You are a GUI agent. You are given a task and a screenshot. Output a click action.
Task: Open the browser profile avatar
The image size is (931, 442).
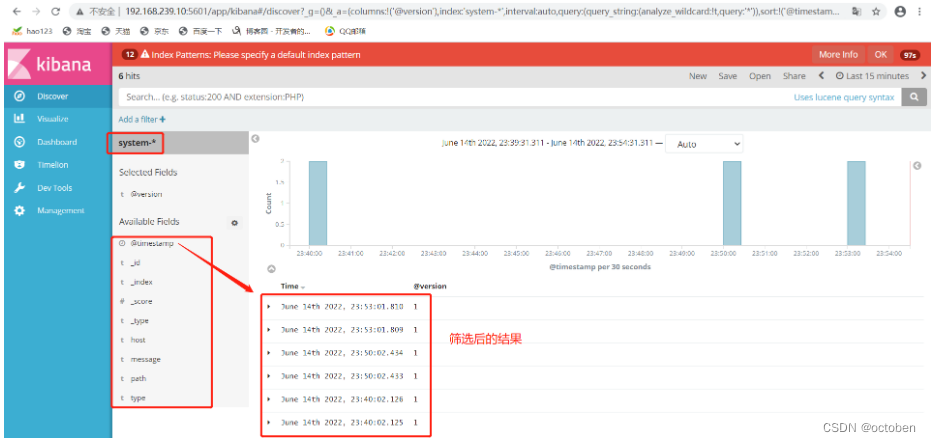point(901,11)
